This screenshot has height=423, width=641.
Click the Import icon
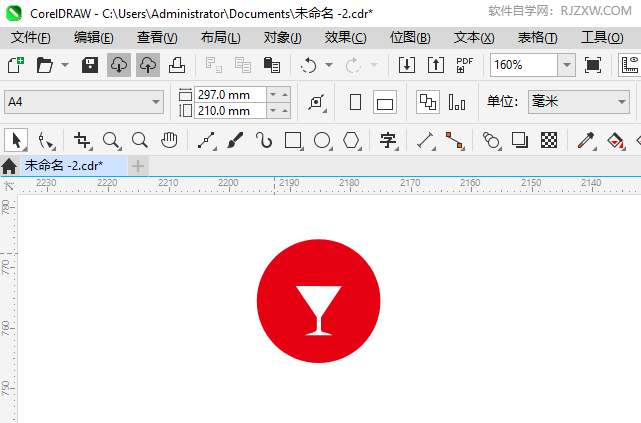pyautogui.click(x=407, y=65)
